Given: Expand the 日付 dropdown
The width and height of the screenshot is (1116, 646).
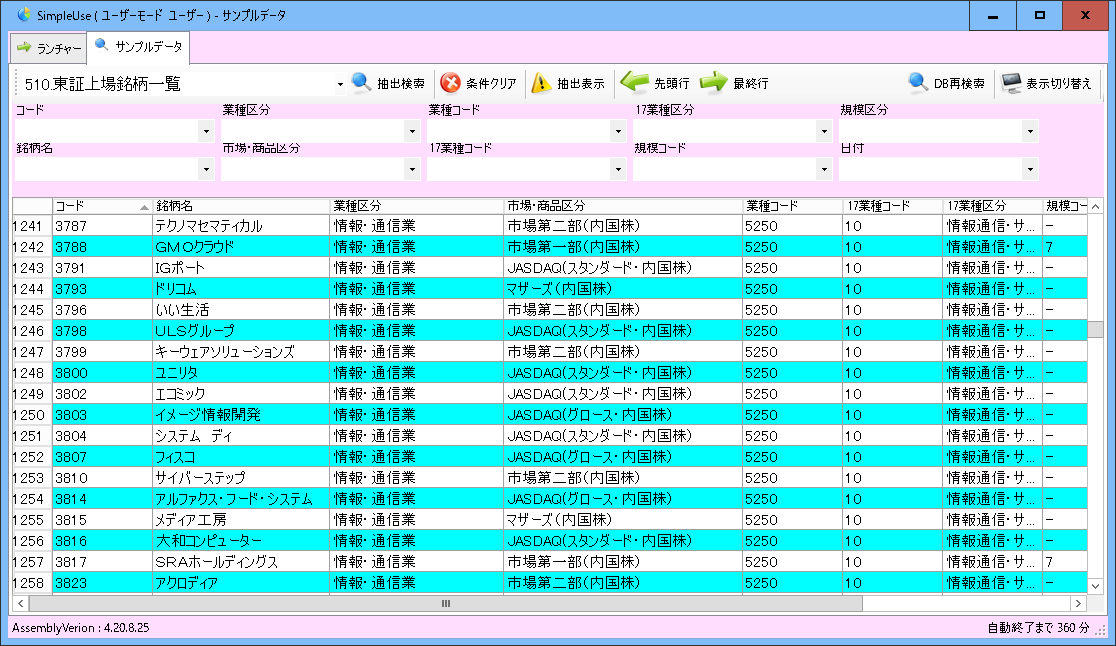Looking at the screenshot, I should [1029, 168].
